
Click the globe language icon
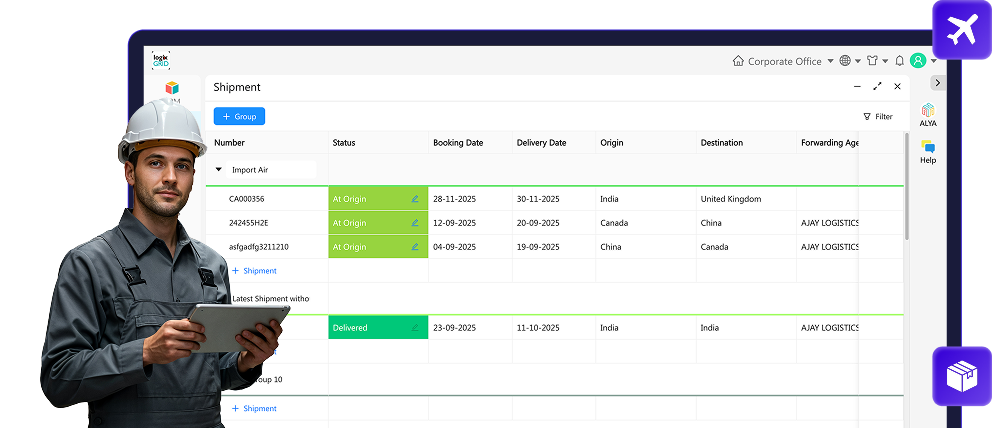coord(845,61)
